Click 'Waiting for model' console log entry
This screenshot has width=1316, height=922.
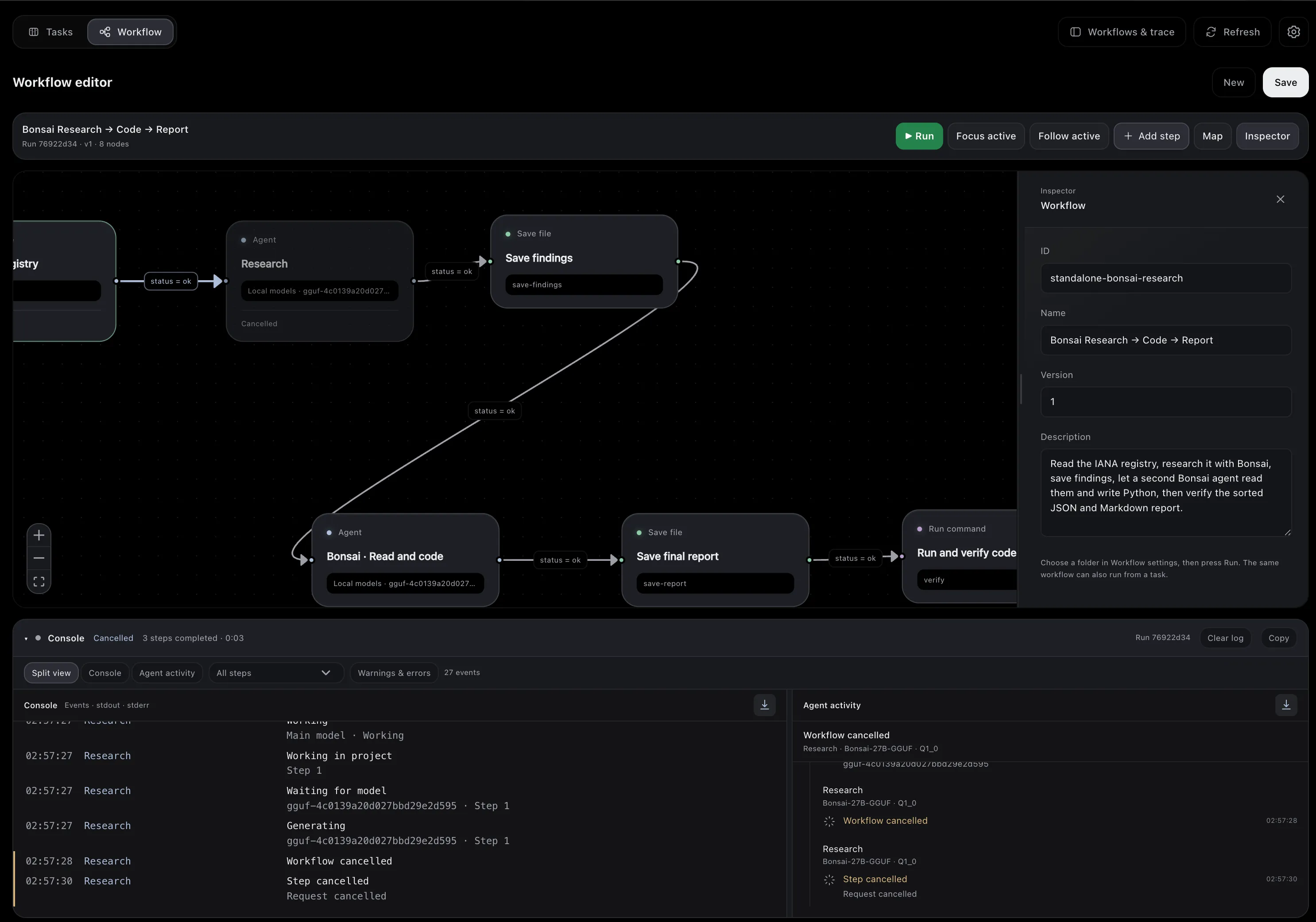[x=337, y=791]
